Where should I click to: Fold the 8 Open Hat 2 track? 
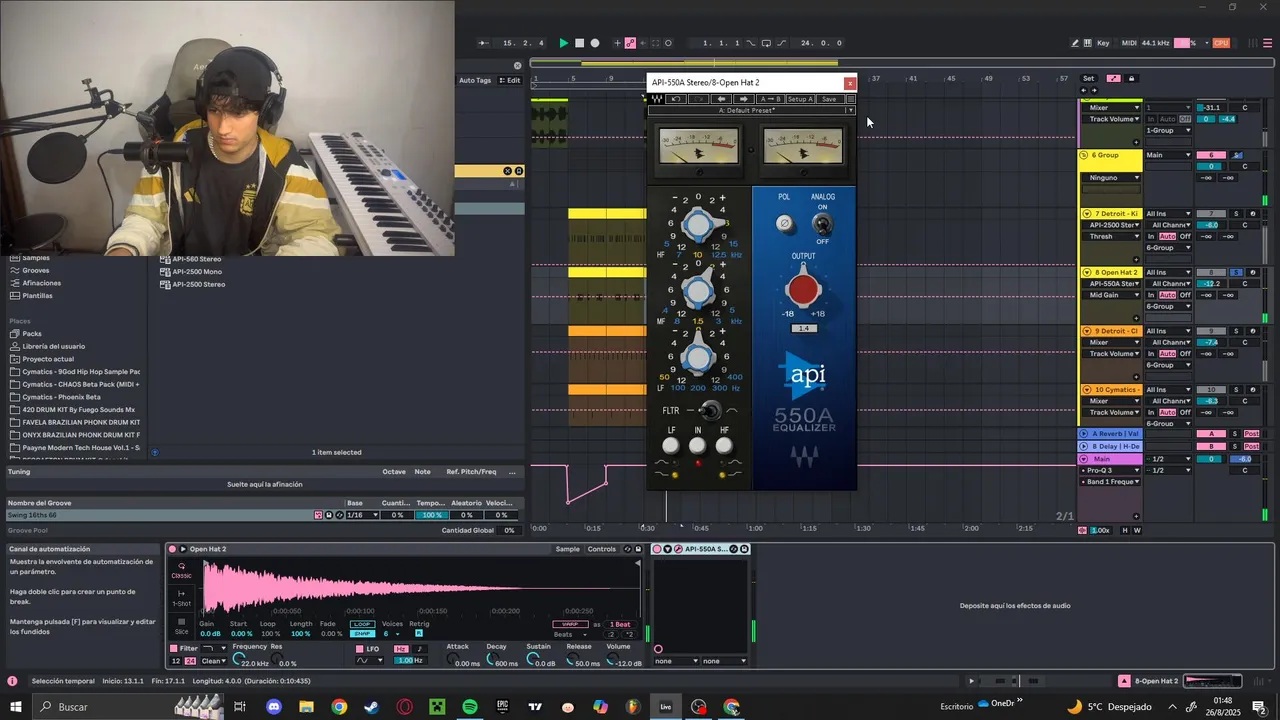[x=1087, y=273]
